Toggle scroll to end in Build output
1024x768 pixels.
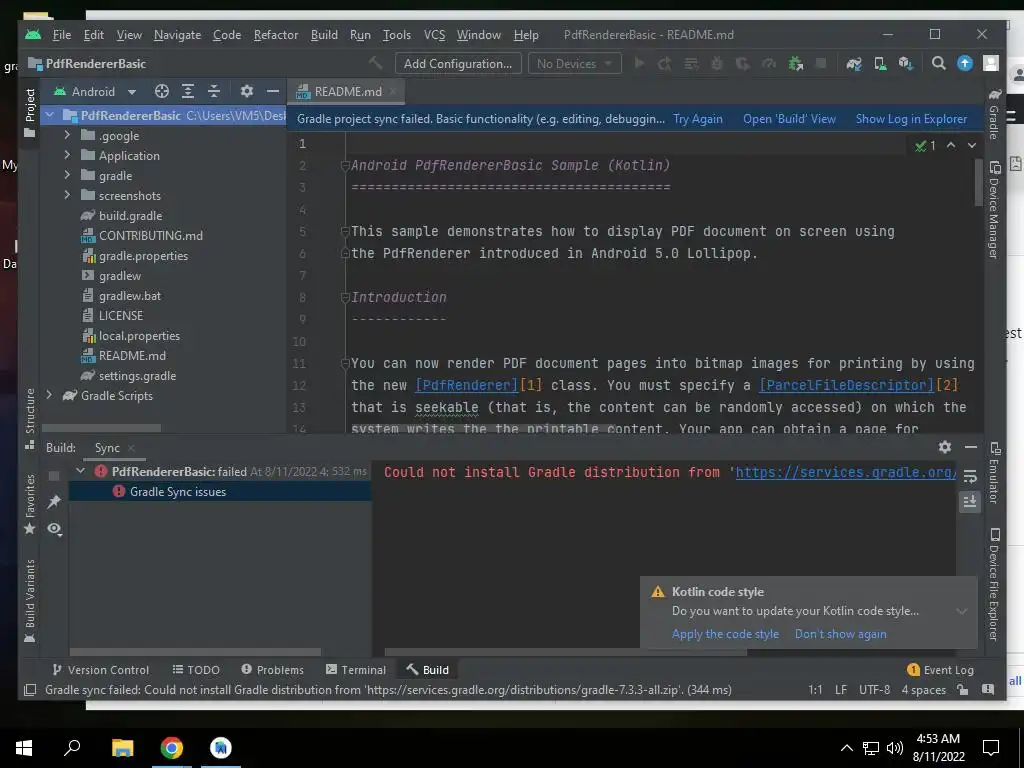(970, 502)
